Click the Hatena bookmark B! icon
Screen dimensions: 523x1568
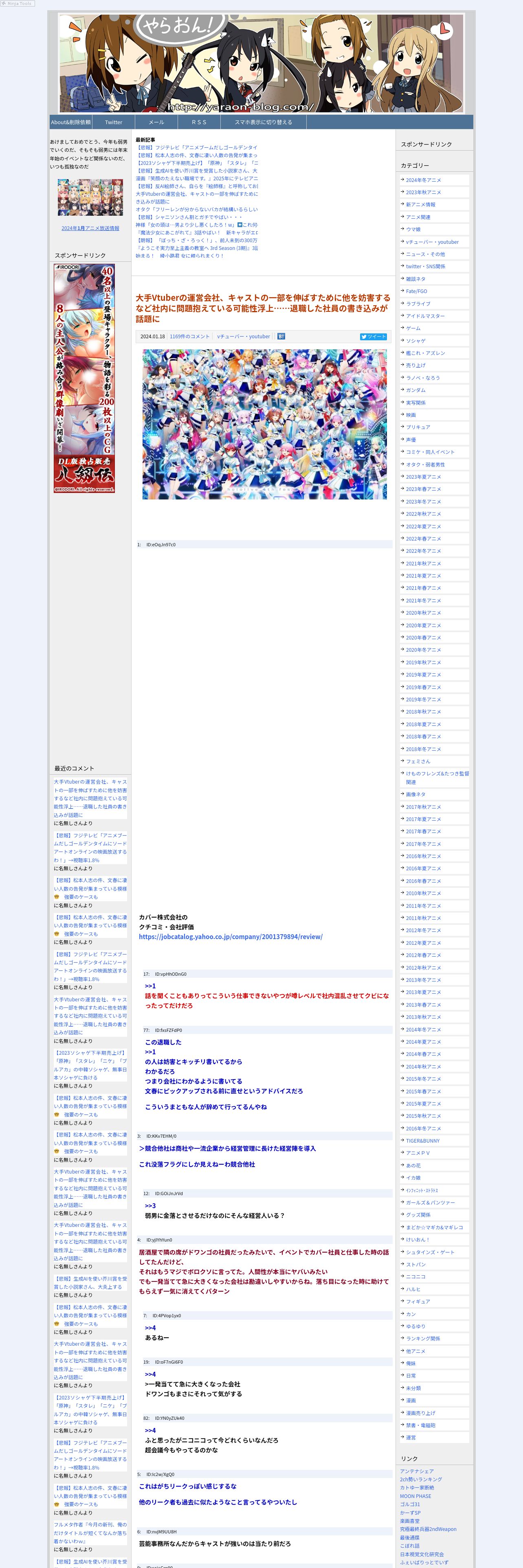click(x=281, y=336)
